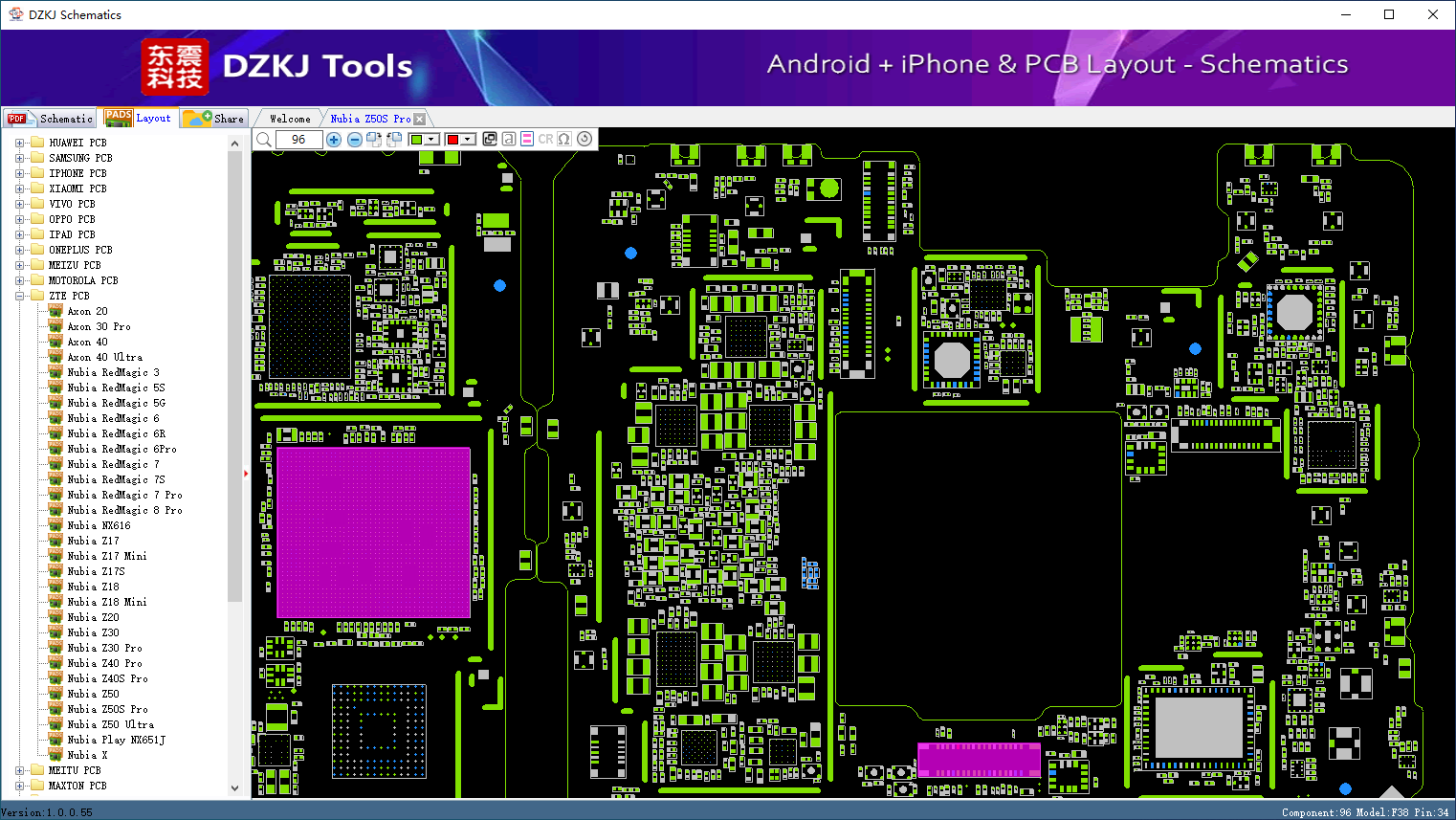
Task: Select Nubia RedMagic 3 in the tree
Action: (x=113, y=372)
